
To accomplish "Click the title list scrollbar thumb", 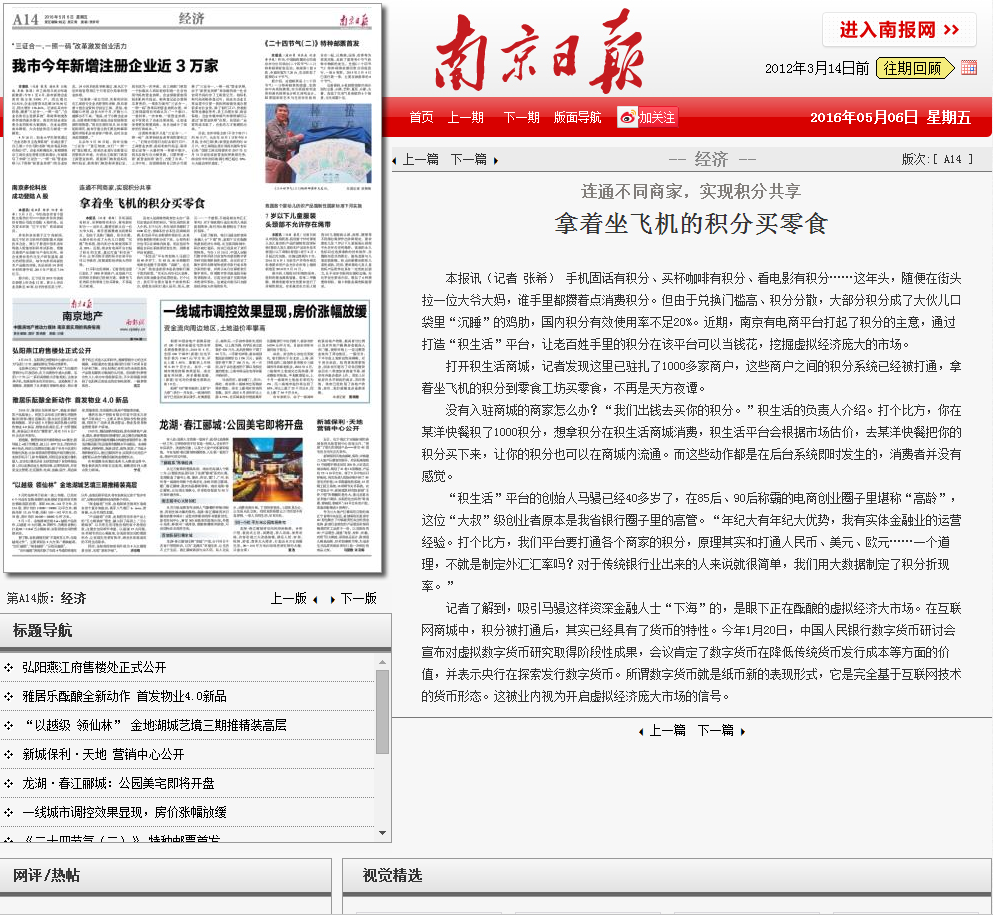I will click(383, 712).
